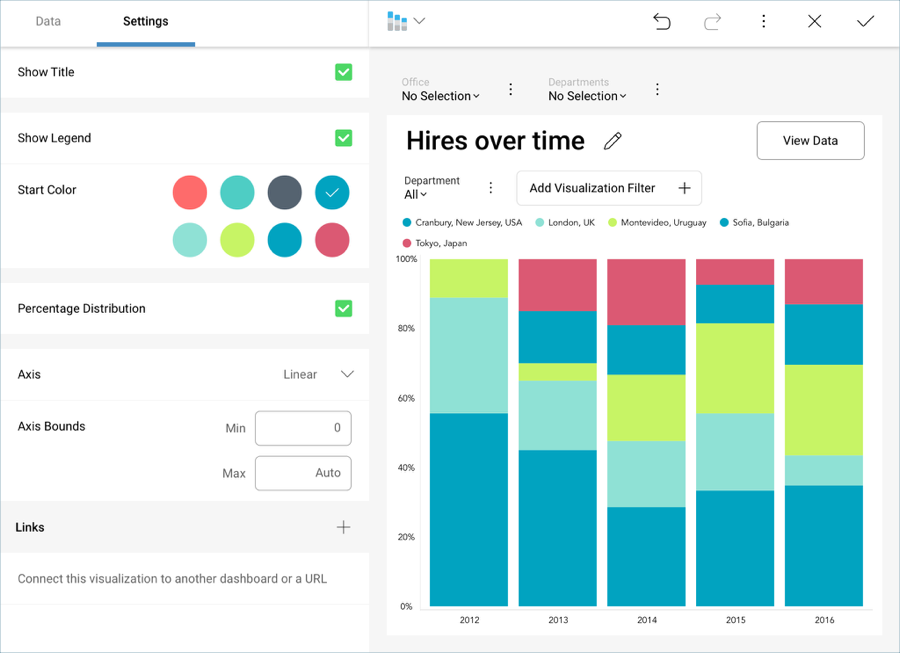Select checked blue start color swatch

coord(332,192)
